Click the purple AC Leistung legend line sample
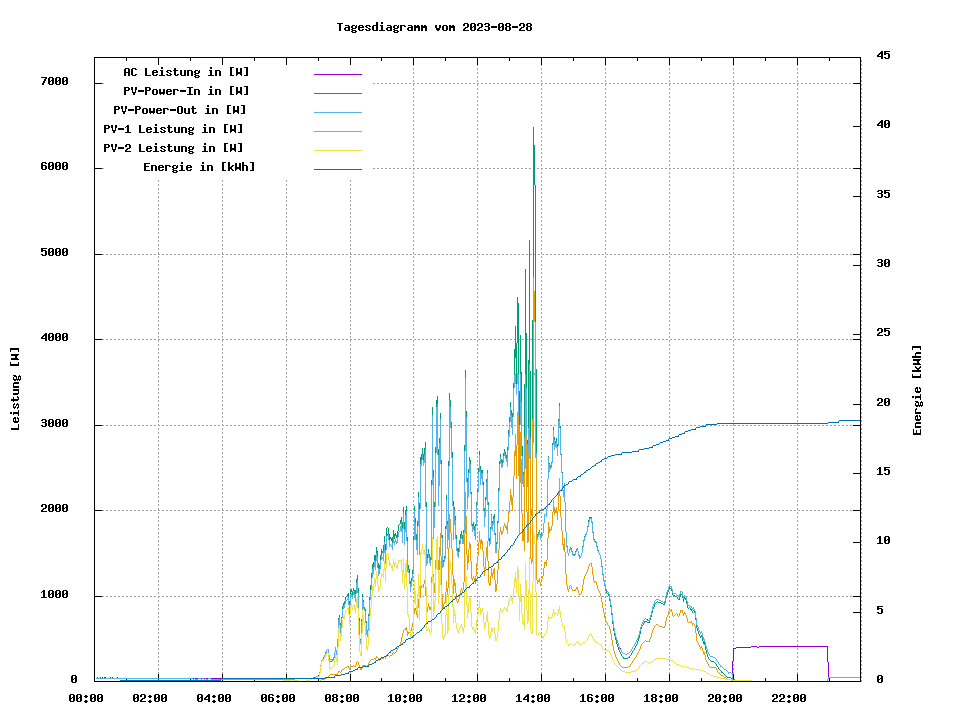 [337, 74]
